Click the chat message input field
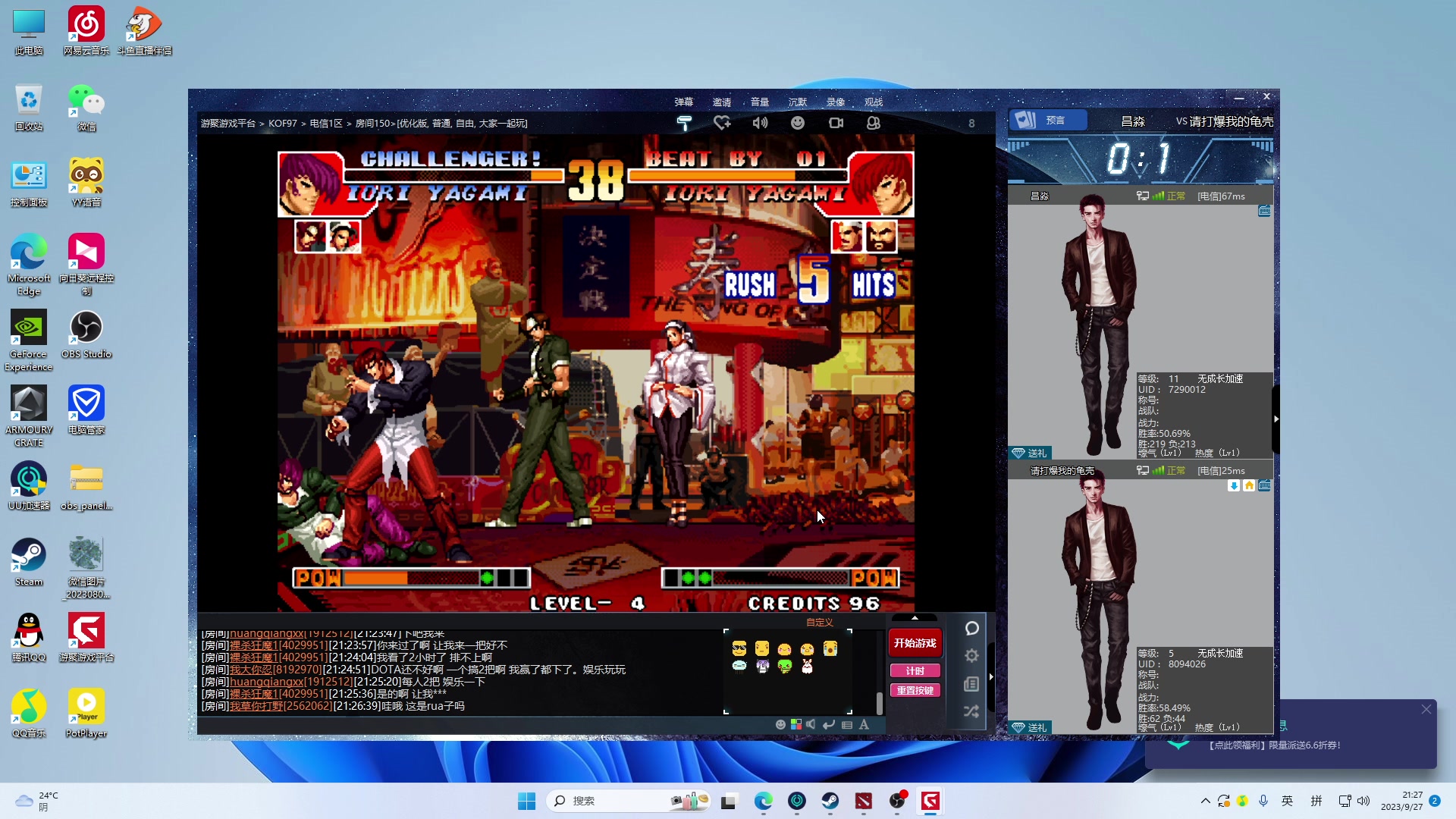 [485, 725]
